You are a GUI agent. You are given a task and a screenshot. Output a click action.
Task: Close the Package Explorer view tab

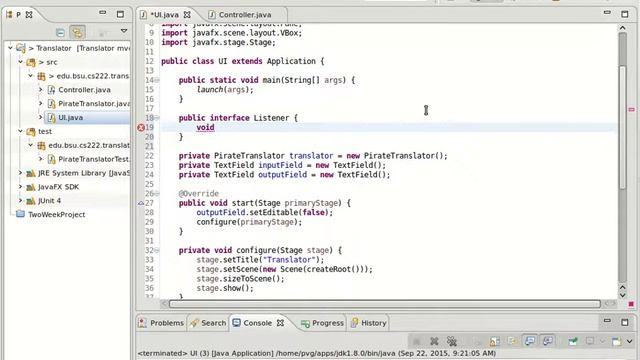pyautogui.click(x=29, y=15)
